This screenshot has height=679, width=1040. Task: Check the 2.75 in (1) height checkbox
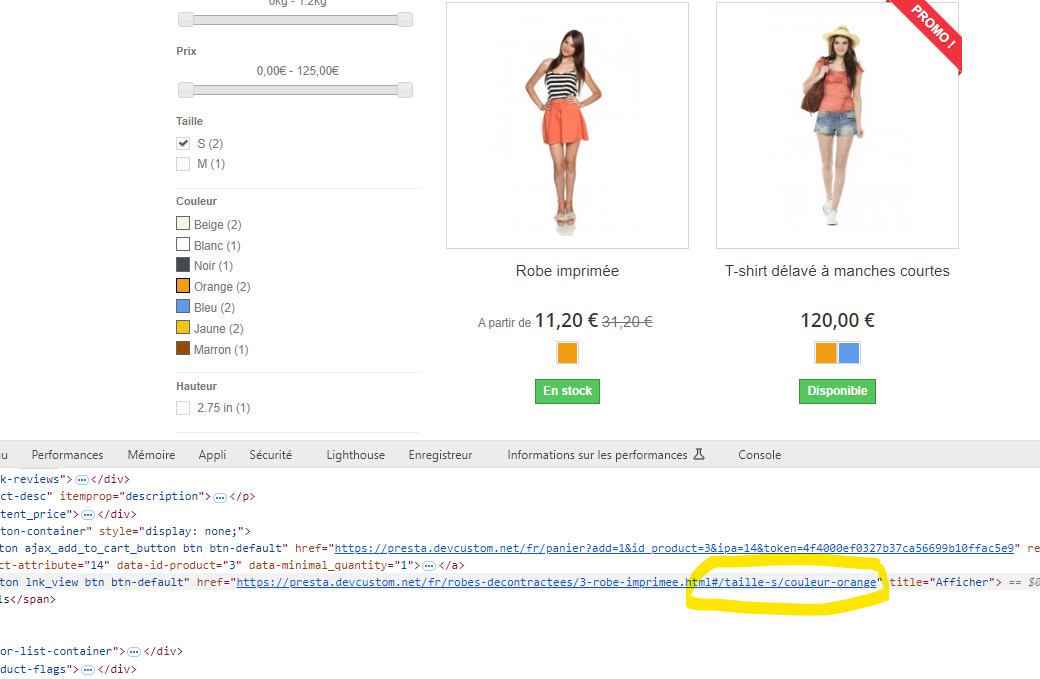point(183,408)
